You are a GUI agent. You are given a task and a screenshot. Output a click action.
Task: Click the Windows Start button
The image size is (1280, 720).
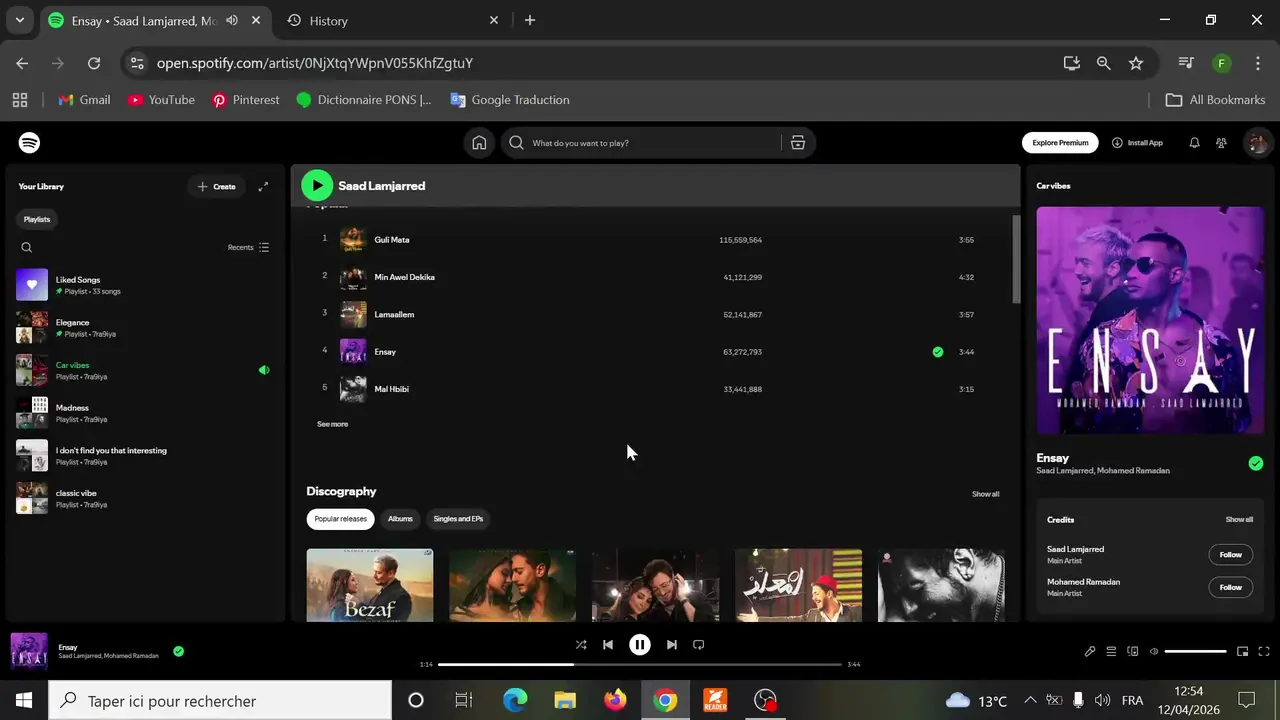click(x=24, y=700)
